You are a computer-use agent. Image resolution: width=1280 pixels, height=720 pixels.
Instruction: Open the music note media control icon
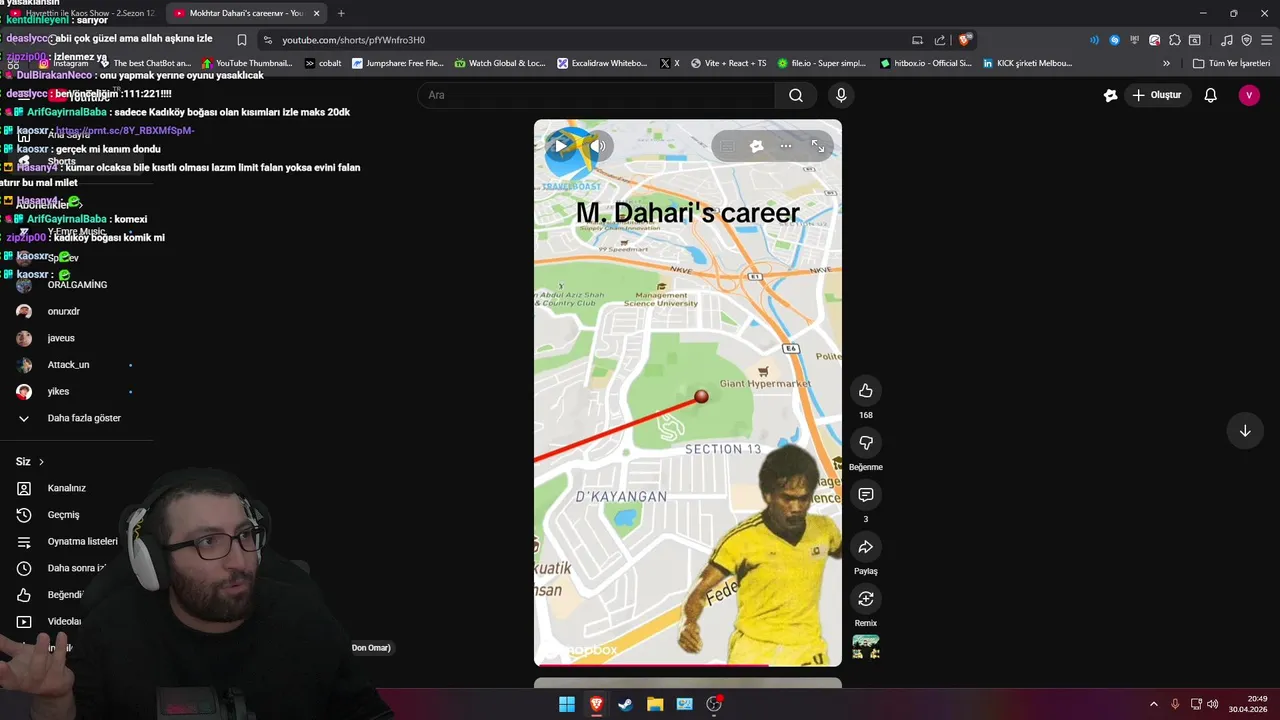[x=1227, y=40]
